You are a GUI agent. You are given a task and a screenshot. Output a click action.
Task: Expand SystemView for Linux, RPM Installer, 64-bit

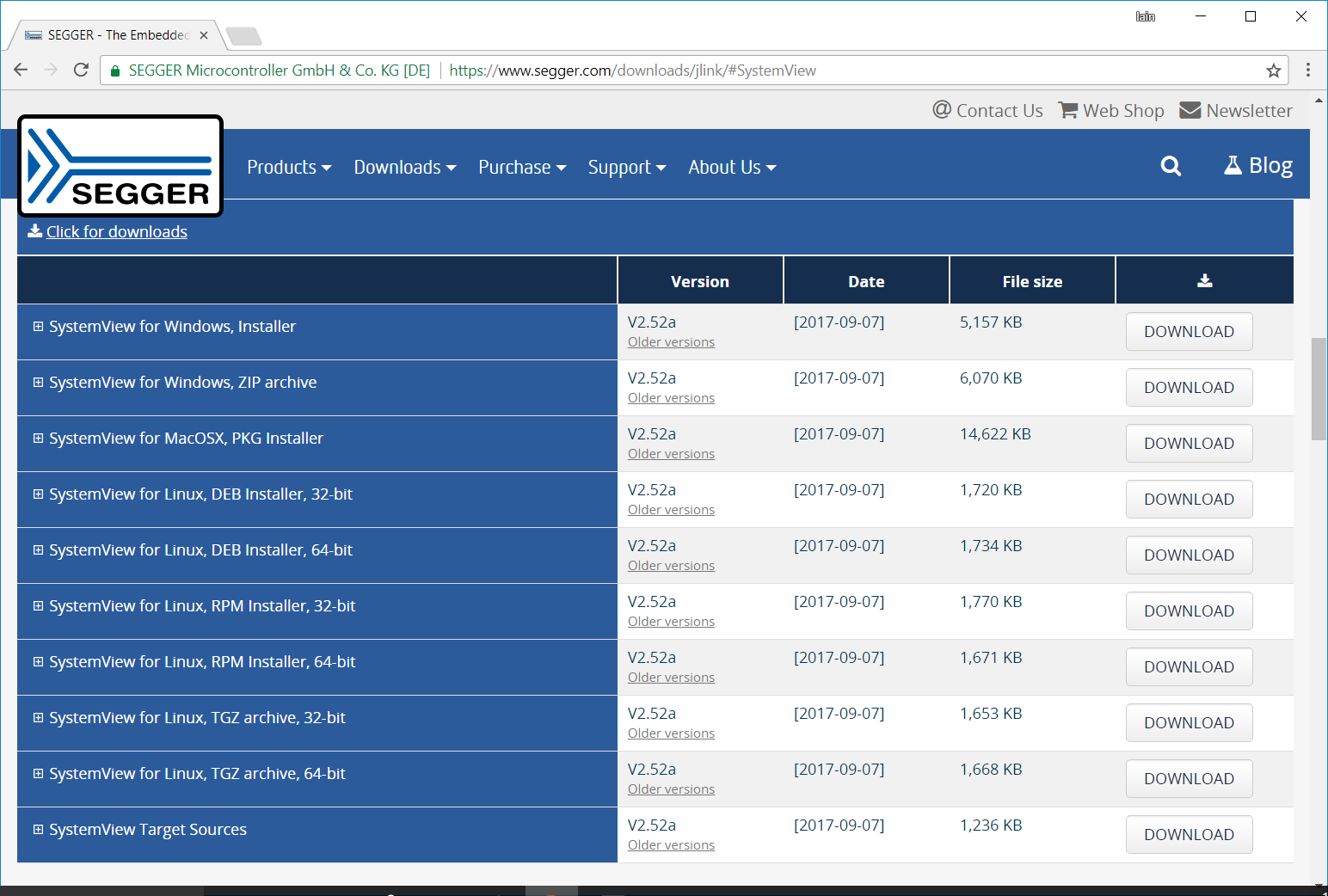pos(38,661)
